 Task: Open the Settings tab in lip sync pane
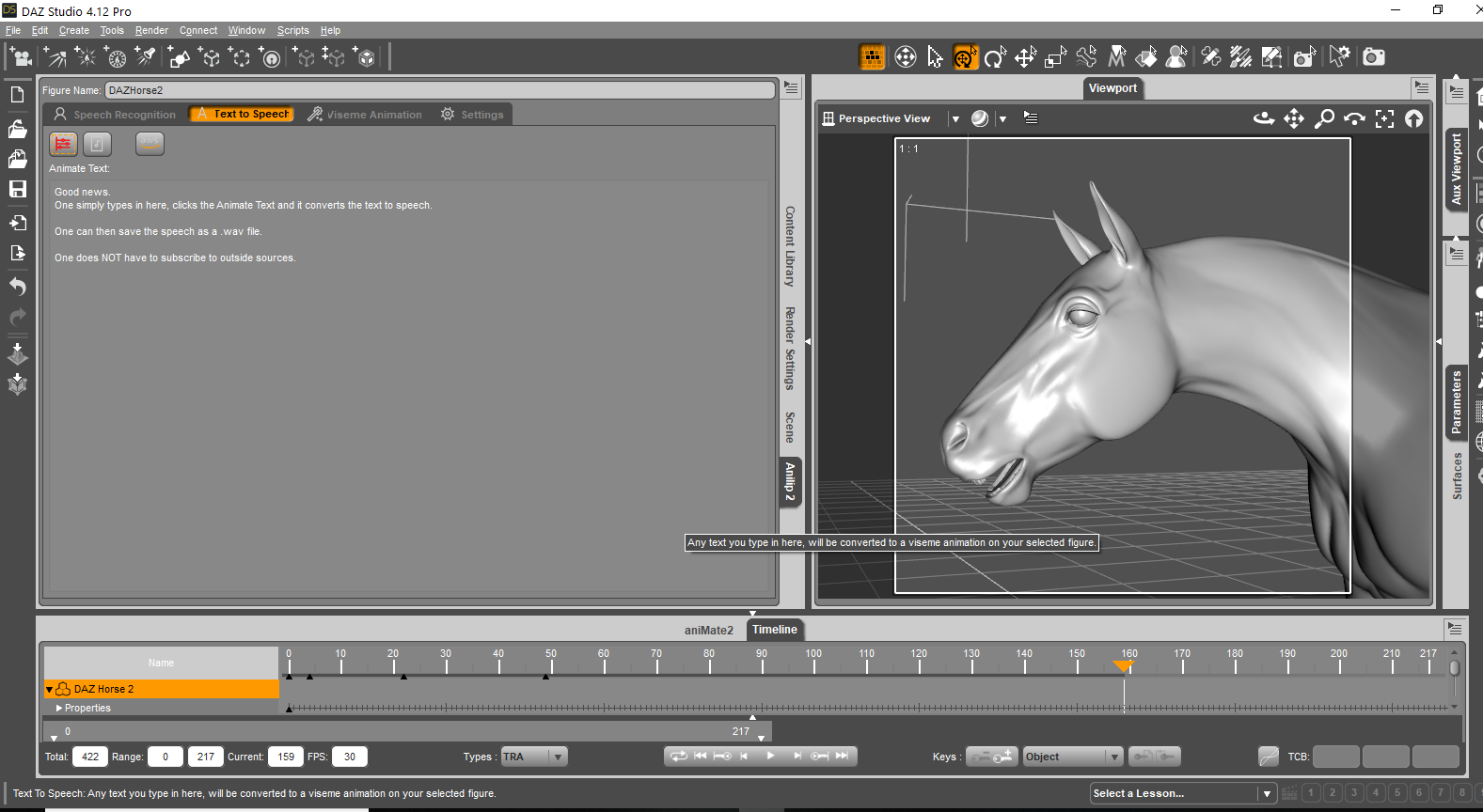tap(473, 115)
